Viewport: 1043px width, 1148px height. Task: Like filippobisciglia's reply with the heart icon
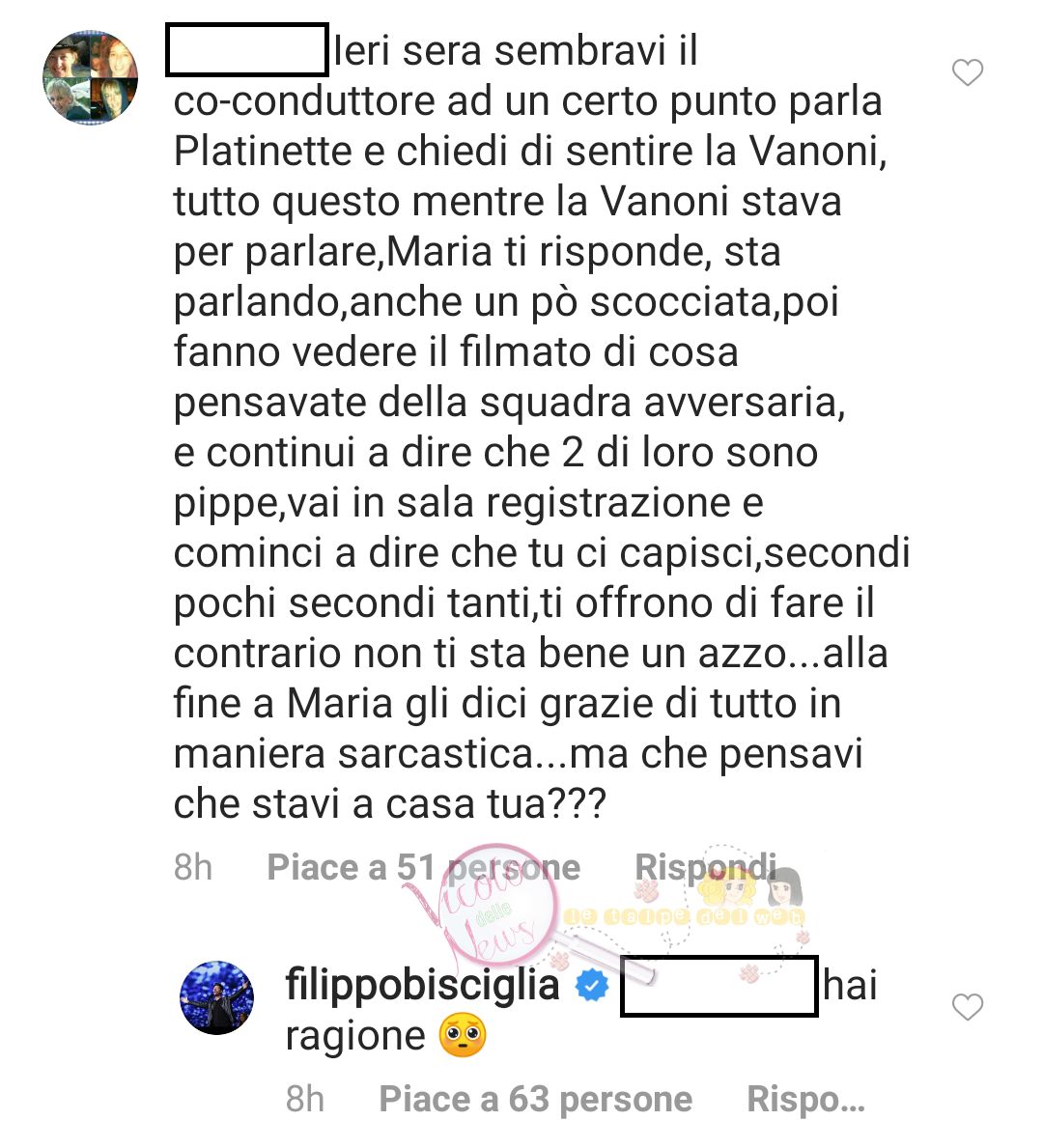click(968, 1007)
